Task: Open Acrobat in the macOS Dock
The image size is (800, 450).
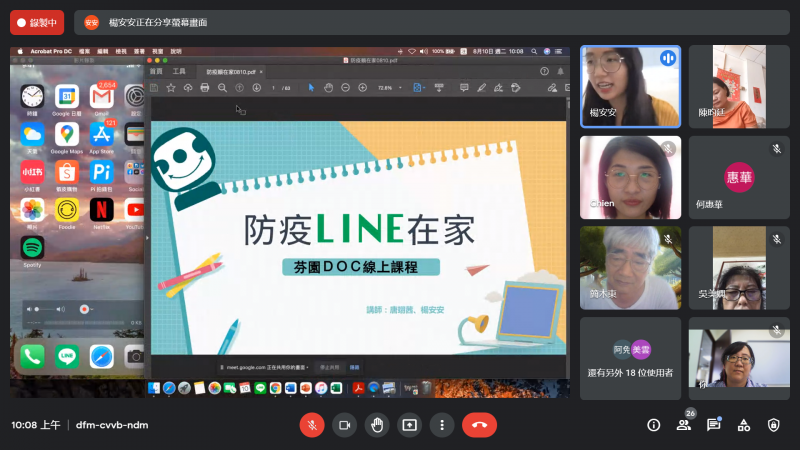Action: (x=358, y=388)
